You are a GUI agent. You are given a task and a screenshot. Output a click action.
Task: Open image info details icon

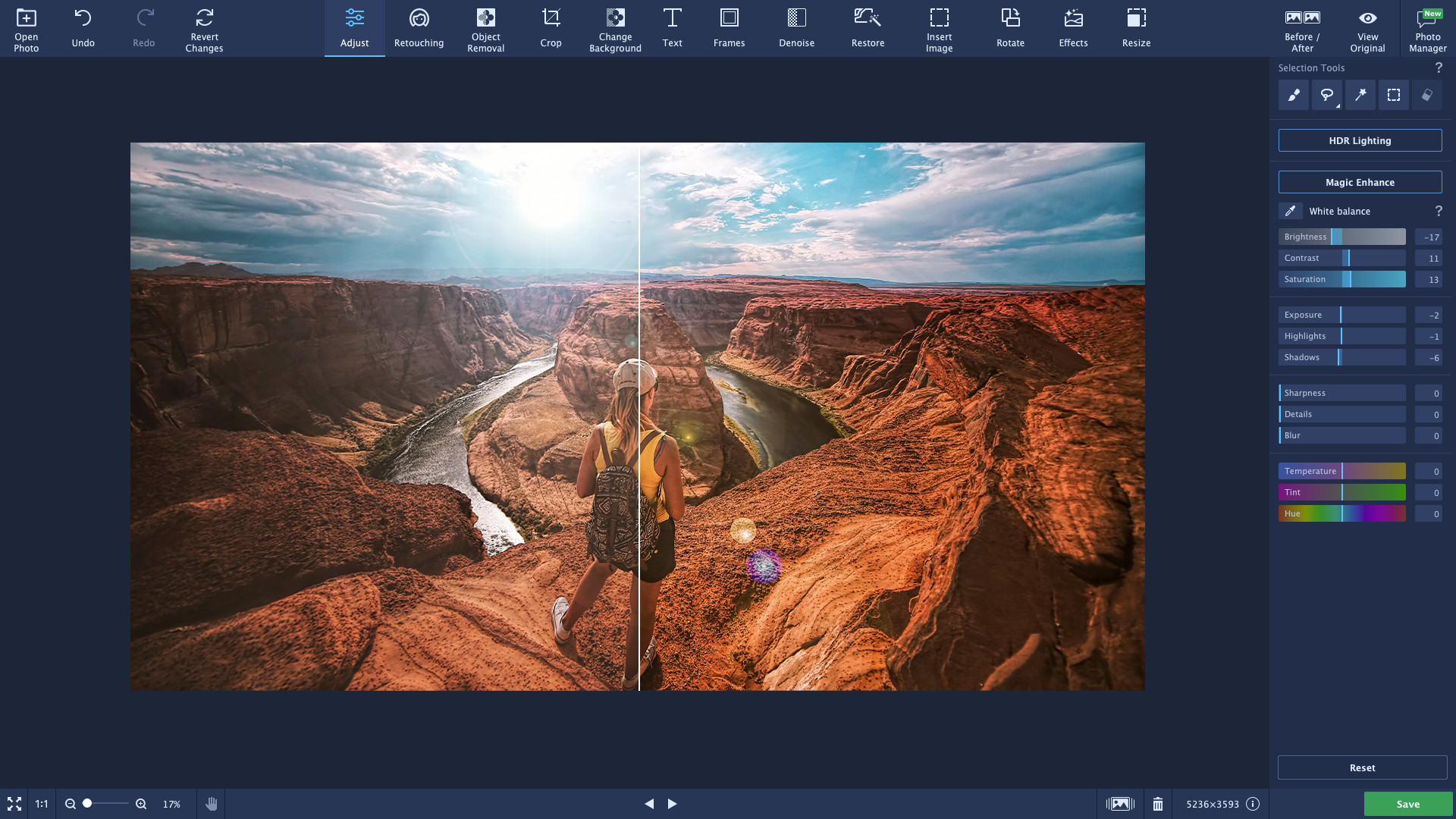point(1253,804)
